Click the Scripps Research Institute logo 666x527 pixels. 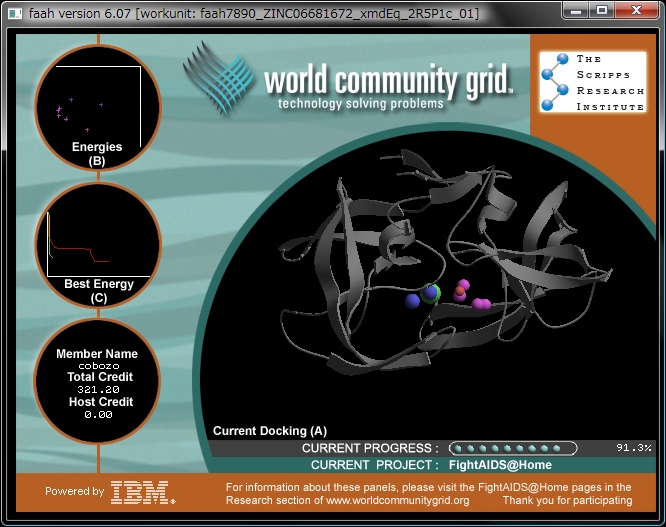(x=593, y=82)
